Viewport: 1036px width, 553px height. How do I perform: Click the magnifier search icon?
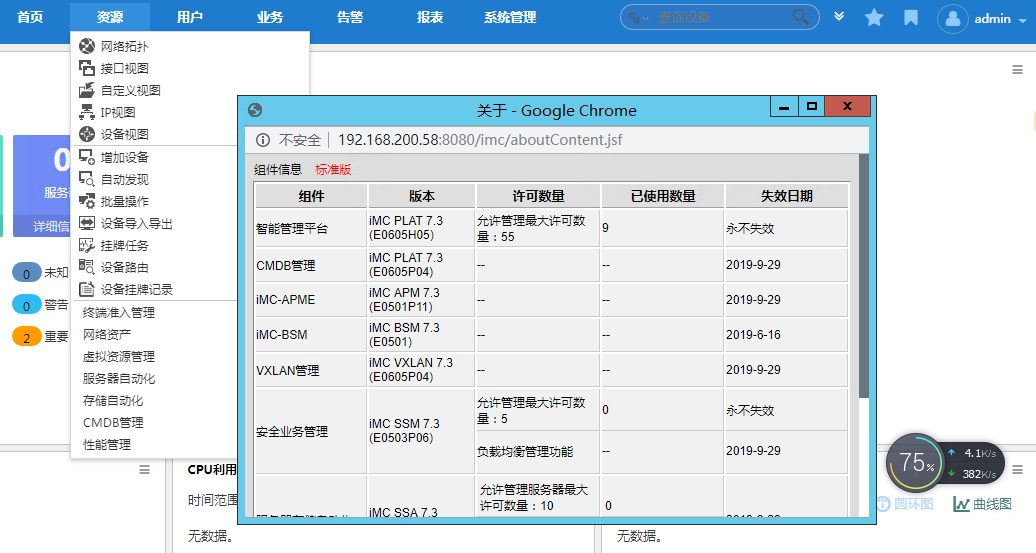click(x=801, y=17)
